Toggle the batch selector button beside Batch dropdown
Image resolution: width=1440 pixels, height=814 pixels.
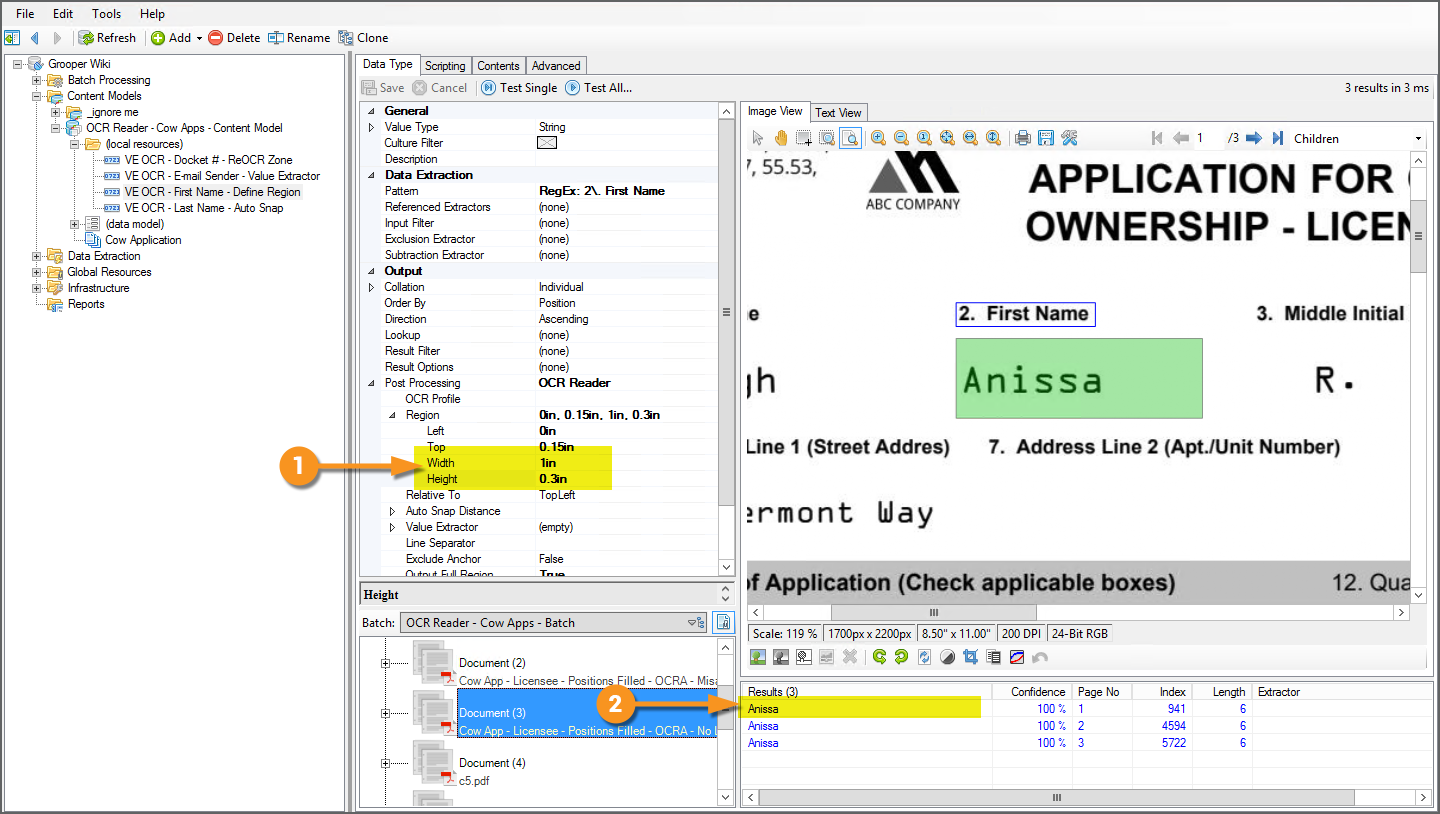pyautogui.click(x=724, y=622)
